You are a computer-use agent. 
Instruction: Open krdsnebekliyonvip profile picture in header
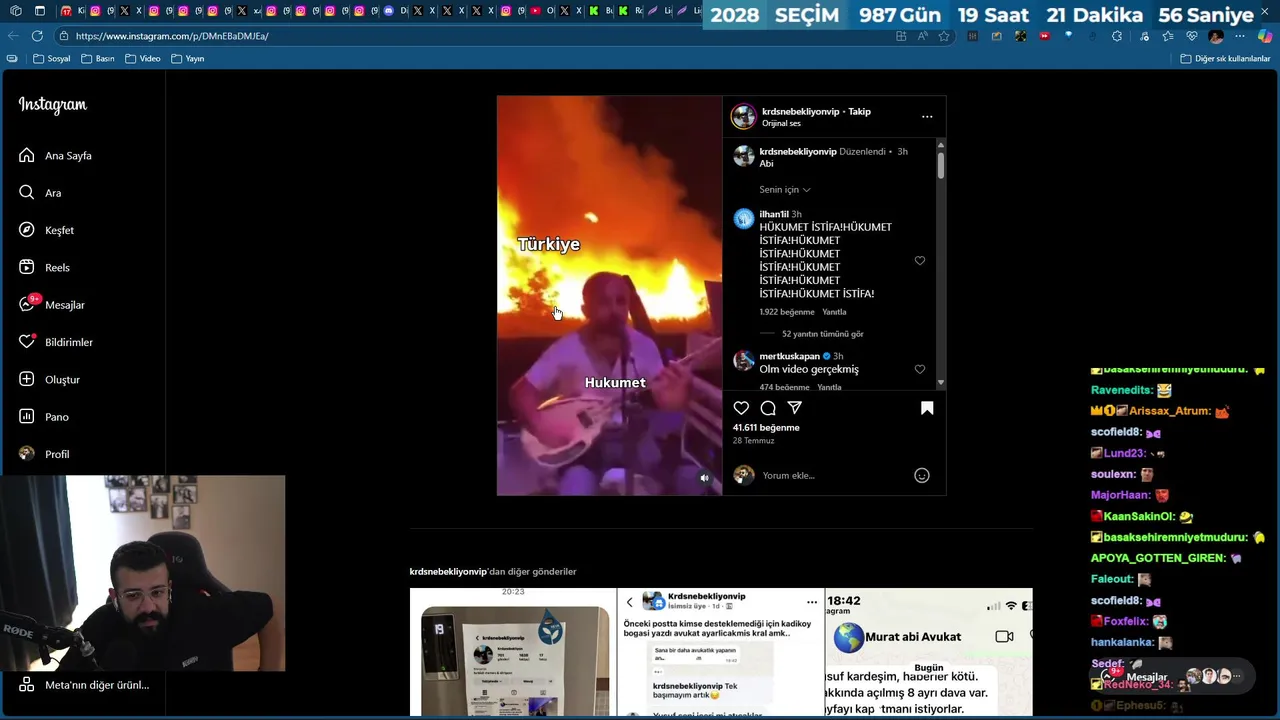pos(744,117)
